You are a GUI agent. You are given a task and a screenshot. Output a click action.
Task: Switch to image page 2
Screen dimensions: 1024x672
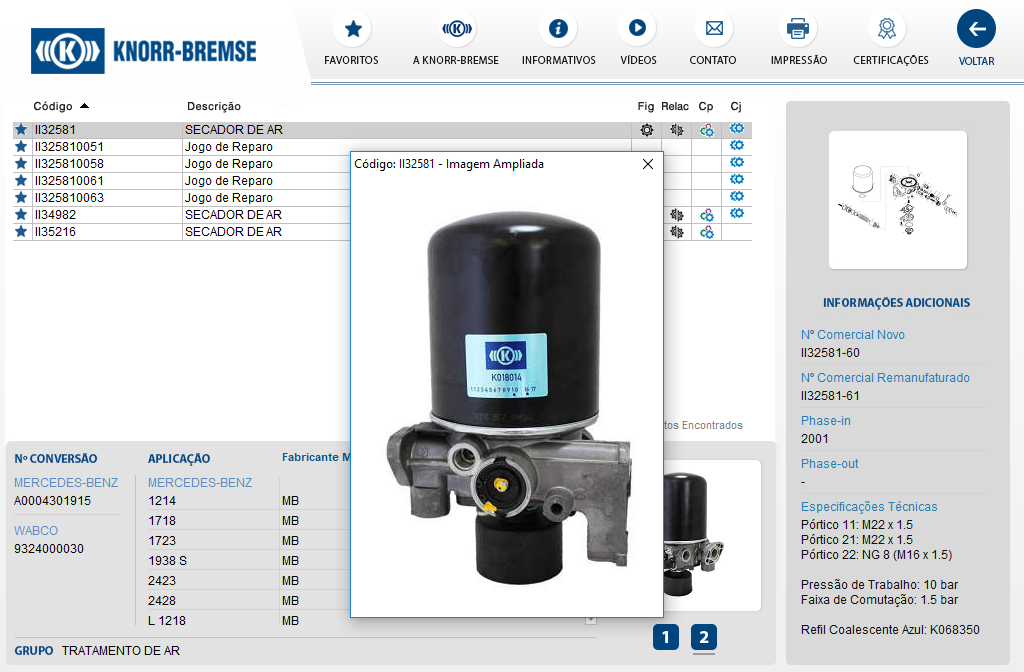point(704,637)
